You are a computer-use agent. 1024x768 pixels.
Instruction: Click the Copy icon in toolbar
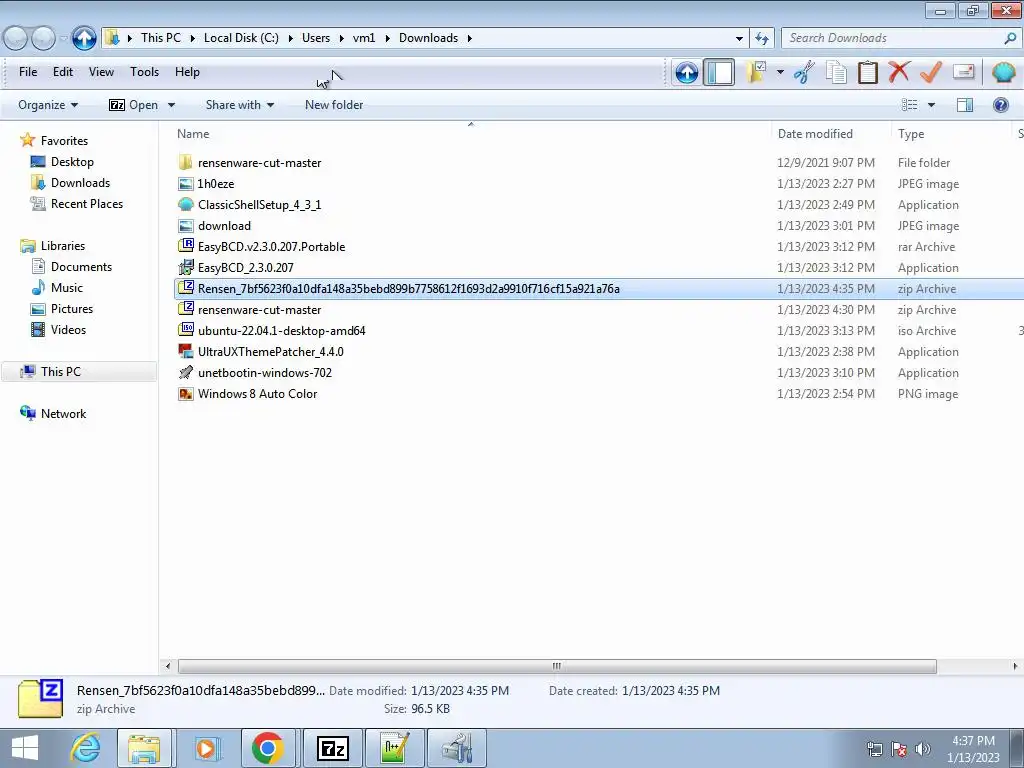(836, 72)
